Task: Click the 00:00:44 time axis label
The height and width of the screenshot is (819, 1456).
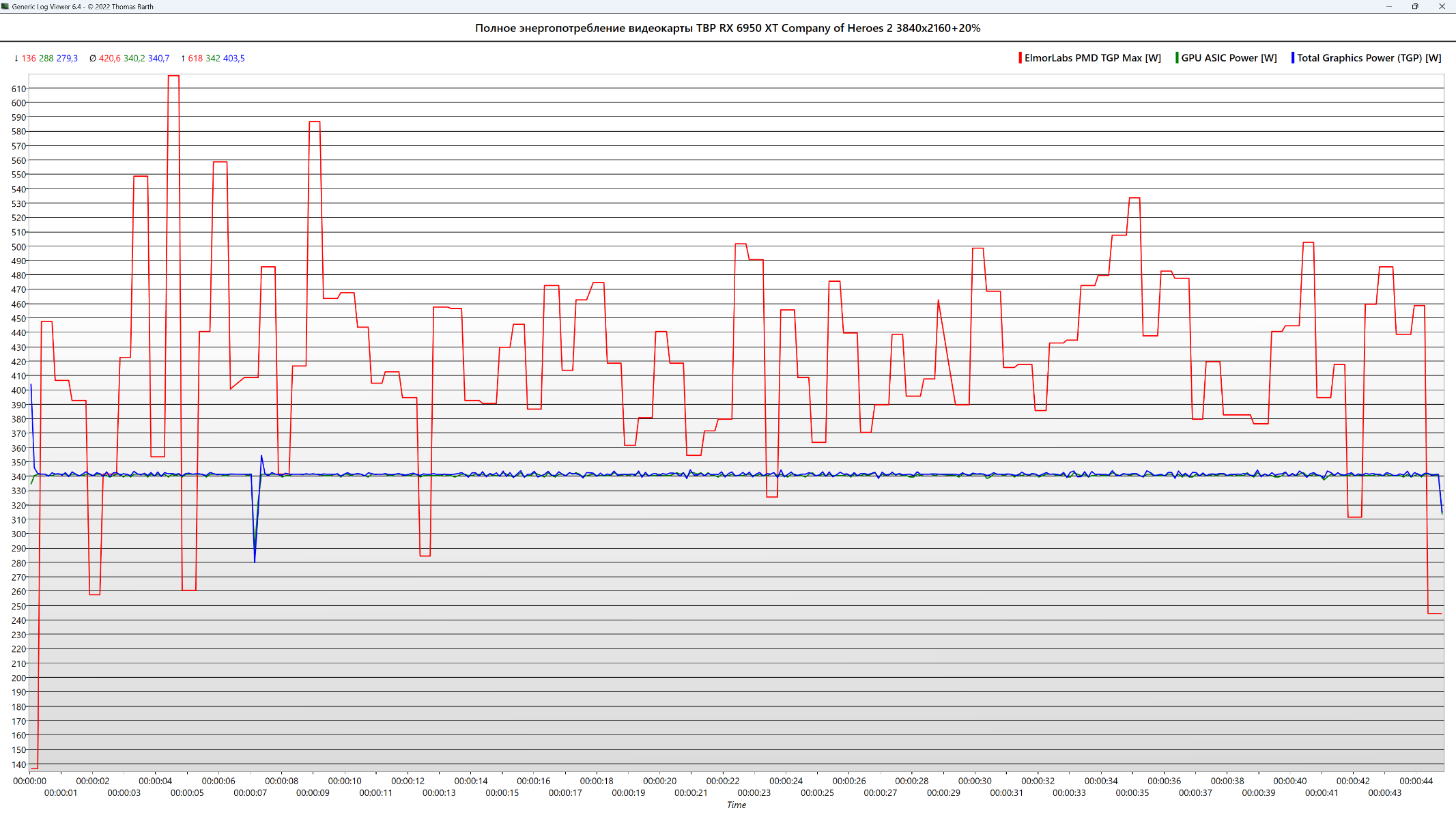Action: 1416,781
